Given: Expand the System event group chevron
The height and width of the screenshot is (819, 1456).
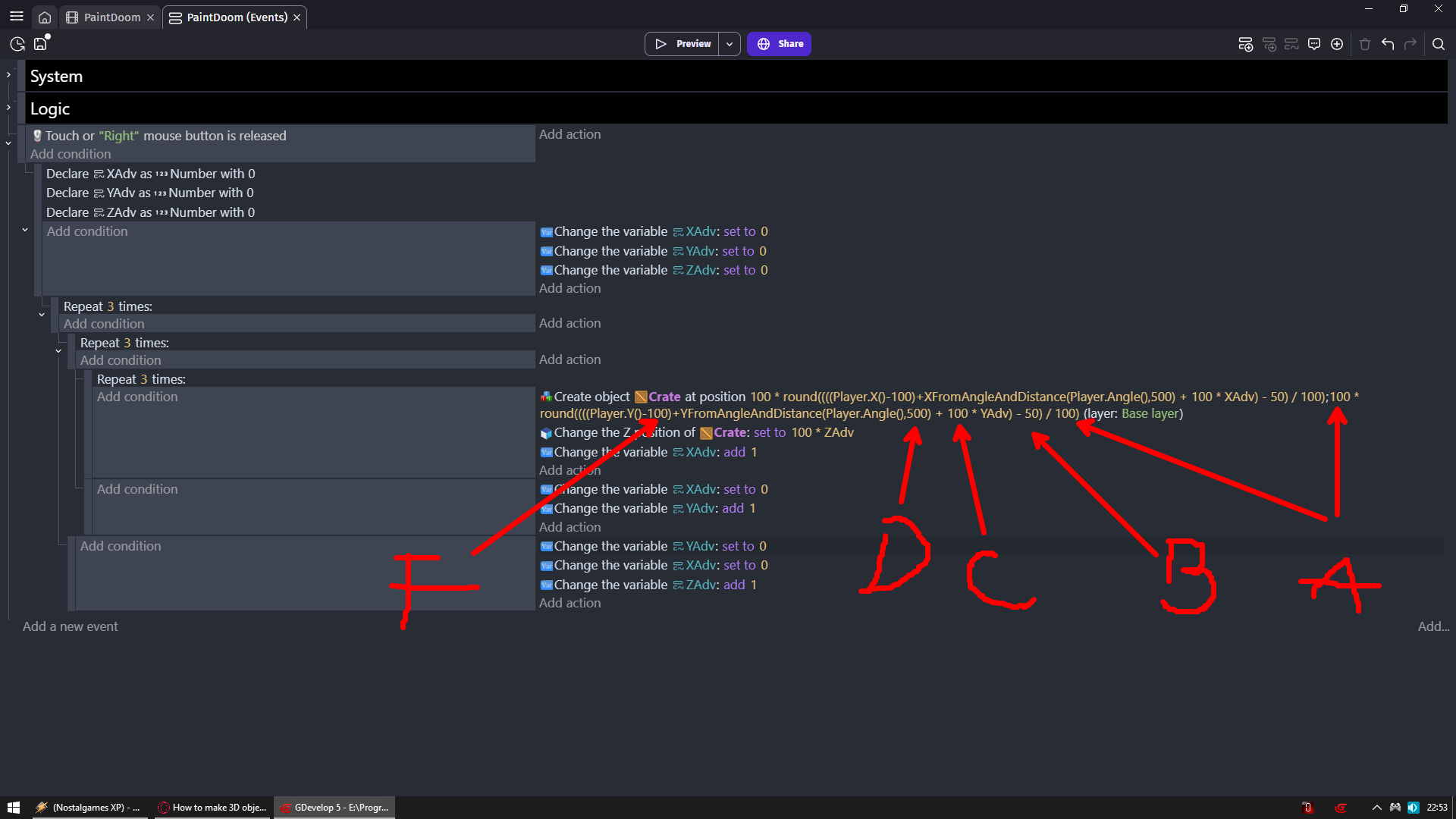Looking at the screenshot, I should [8, 75].
